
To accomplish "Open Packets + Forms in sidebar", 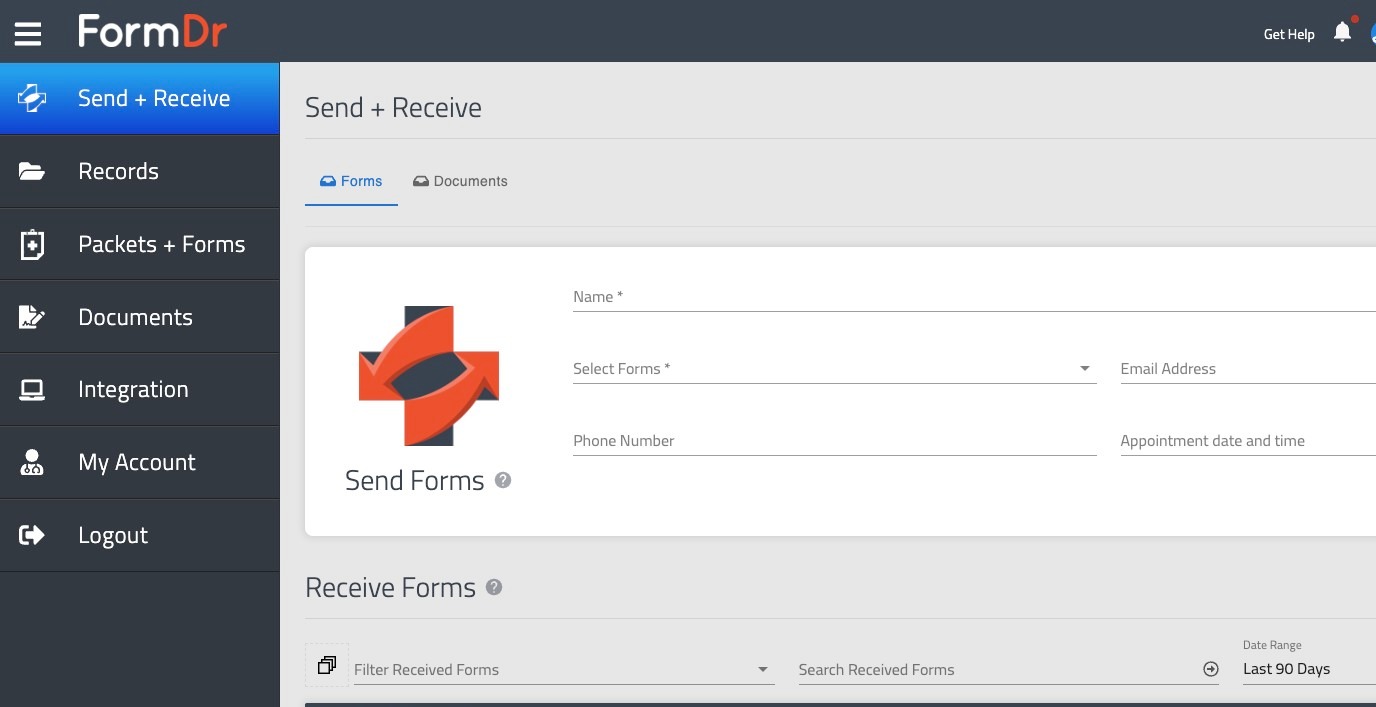I will pos(140,244).
